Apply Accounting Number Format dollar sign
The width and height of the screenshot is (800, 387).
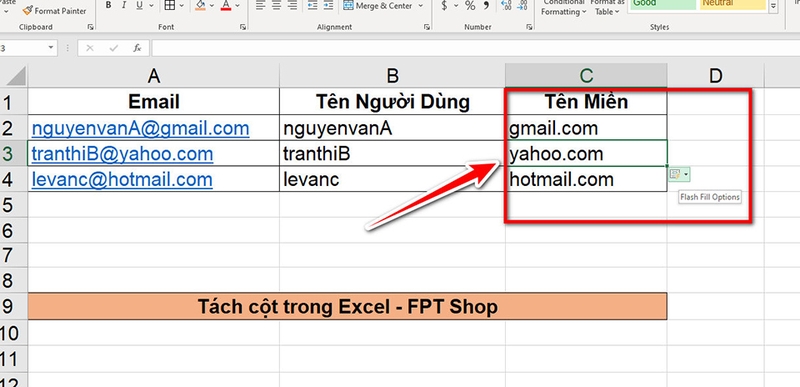coord(444,6)
